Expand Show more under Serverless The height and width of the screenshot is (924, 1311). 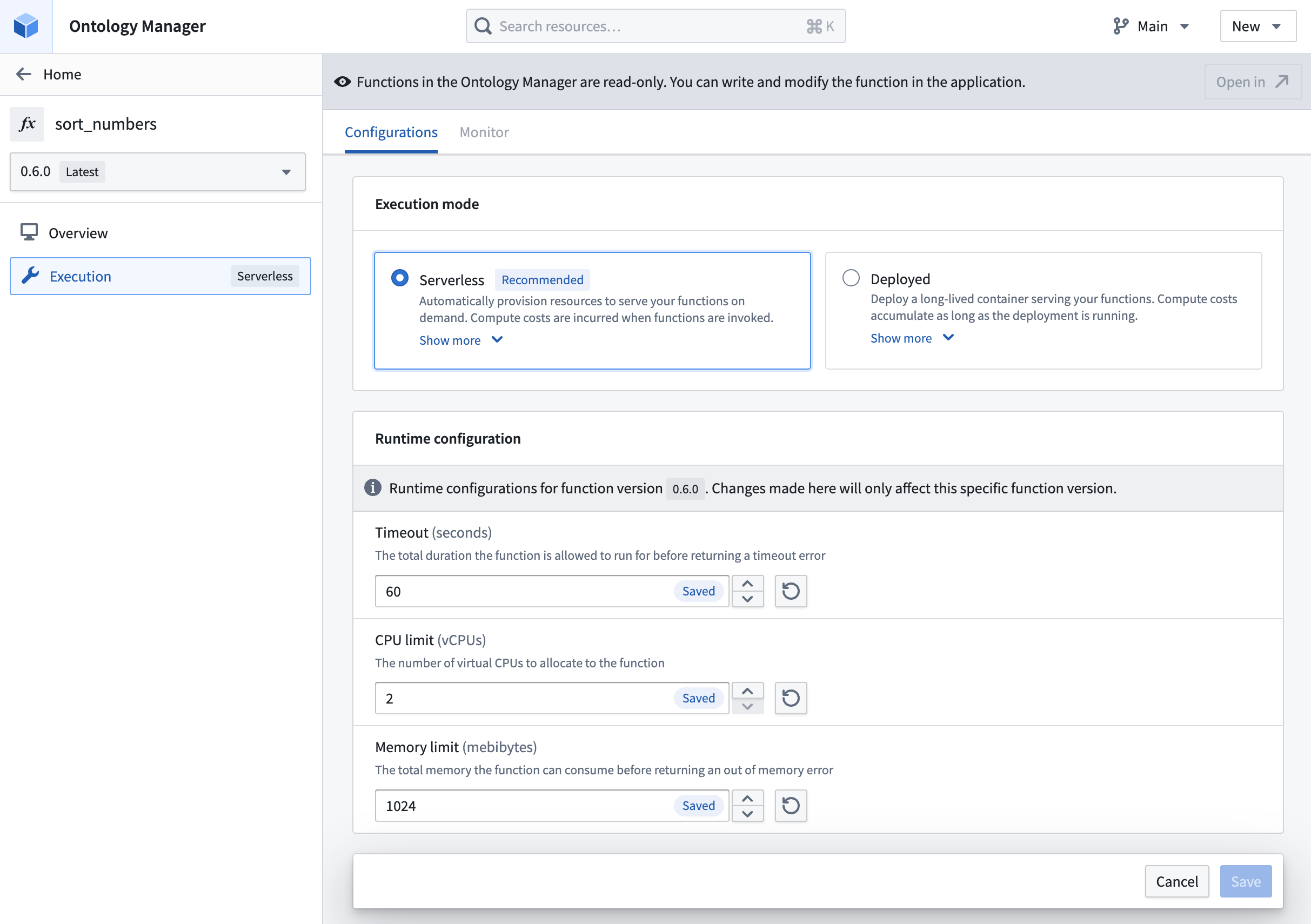[x=460, y=340]
